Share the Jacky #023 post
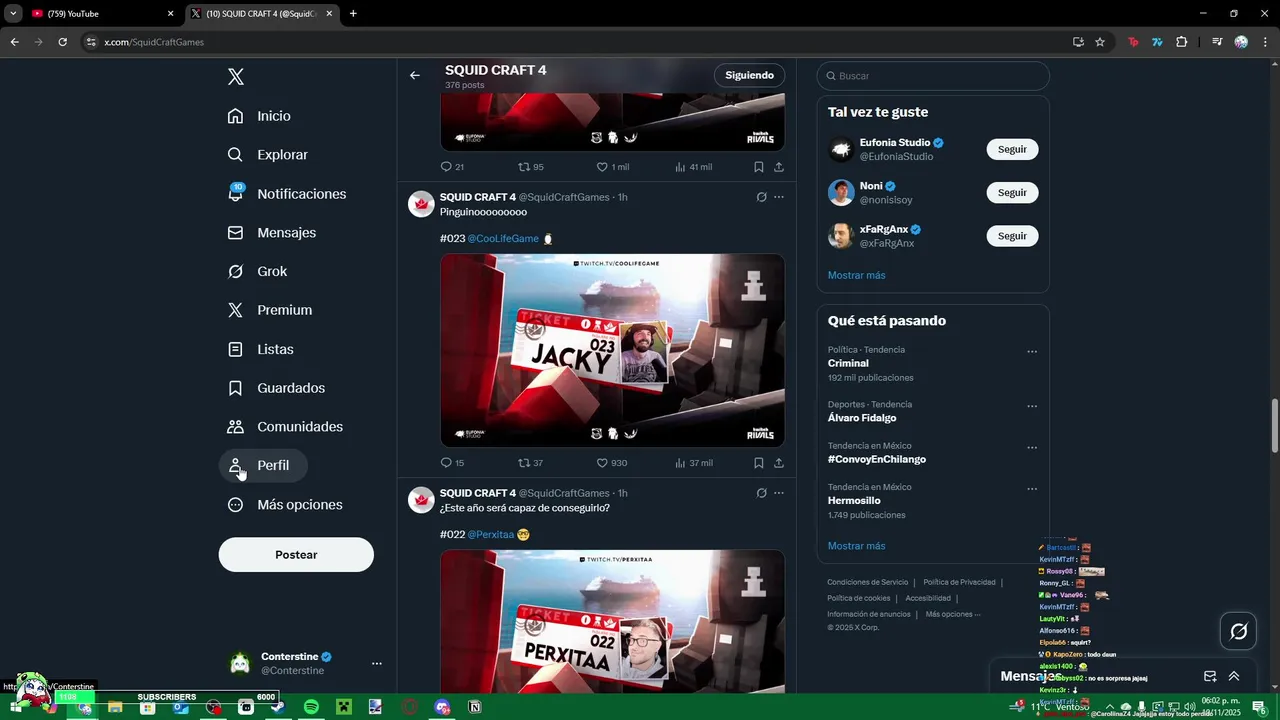Screen dimensions: 1280x720 pyautogui.click(x=779, y=463)
